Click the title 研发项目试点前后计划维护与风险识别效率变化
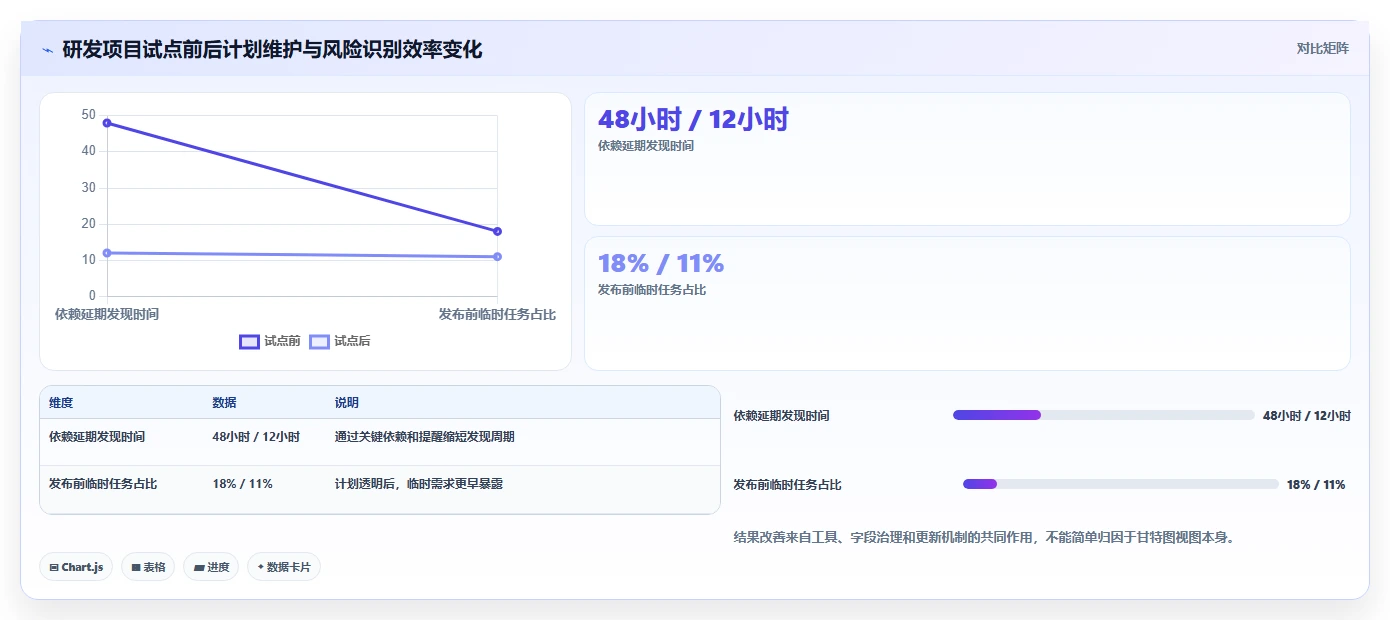The height and width of the screenshot is (620, 1390). coord(272,49)
